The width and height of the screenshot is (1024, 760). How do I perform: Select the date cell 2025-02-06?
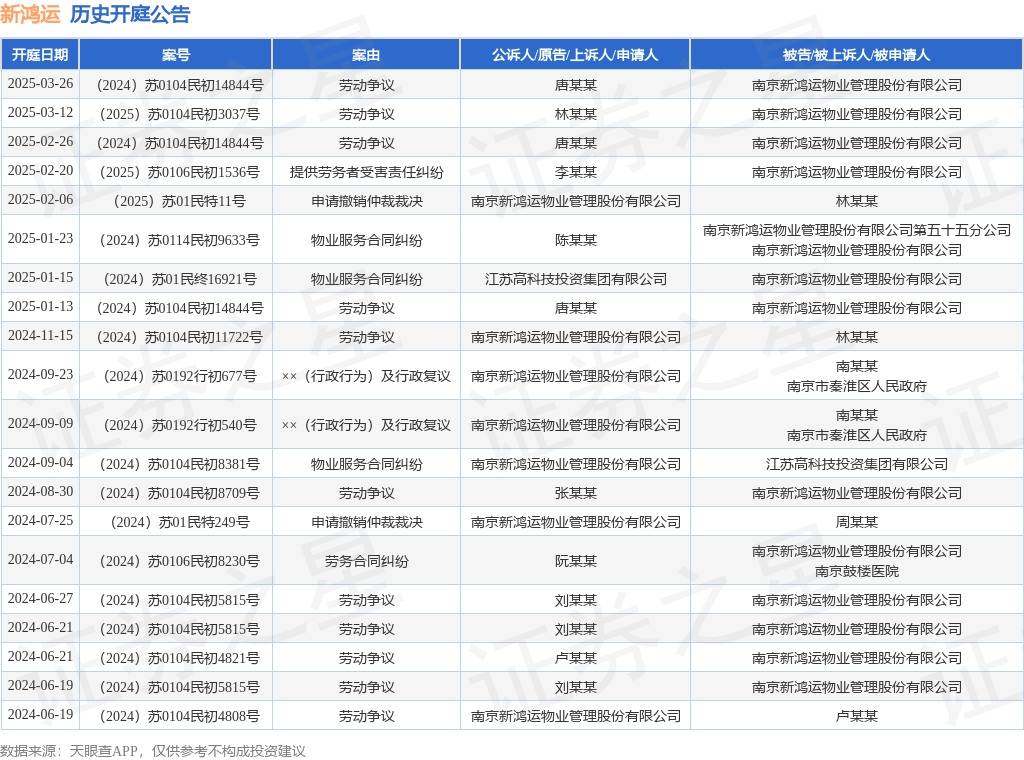coord(40,199)
